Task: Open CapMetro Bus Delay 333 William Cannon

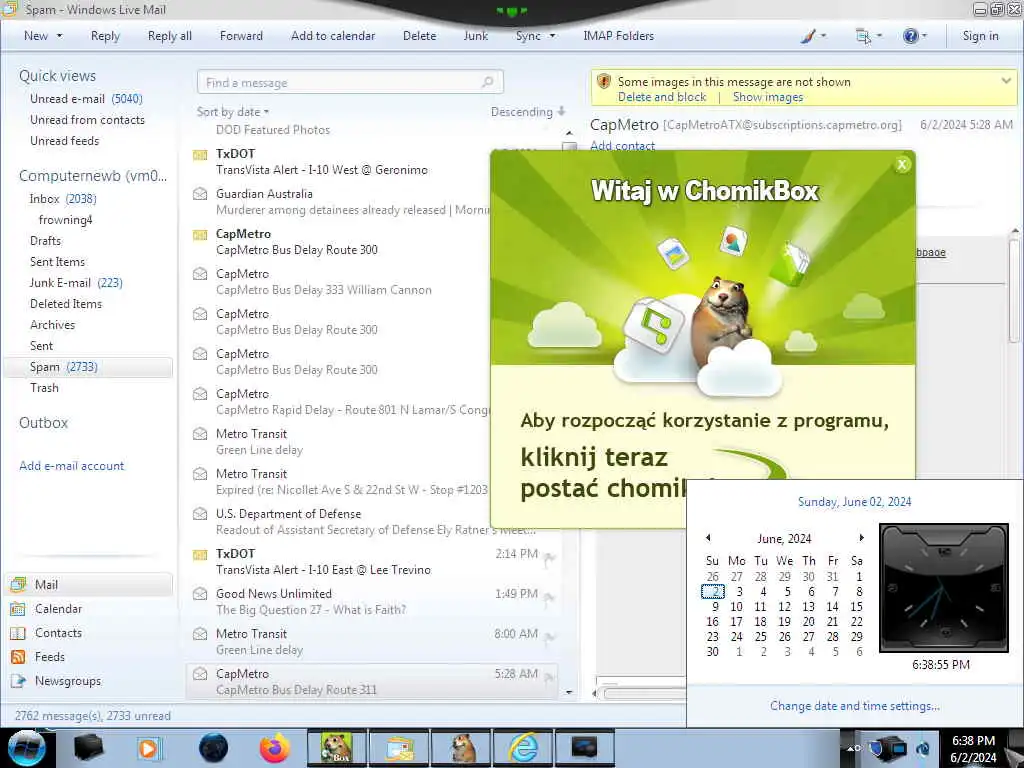Action: tap(340, 281)
